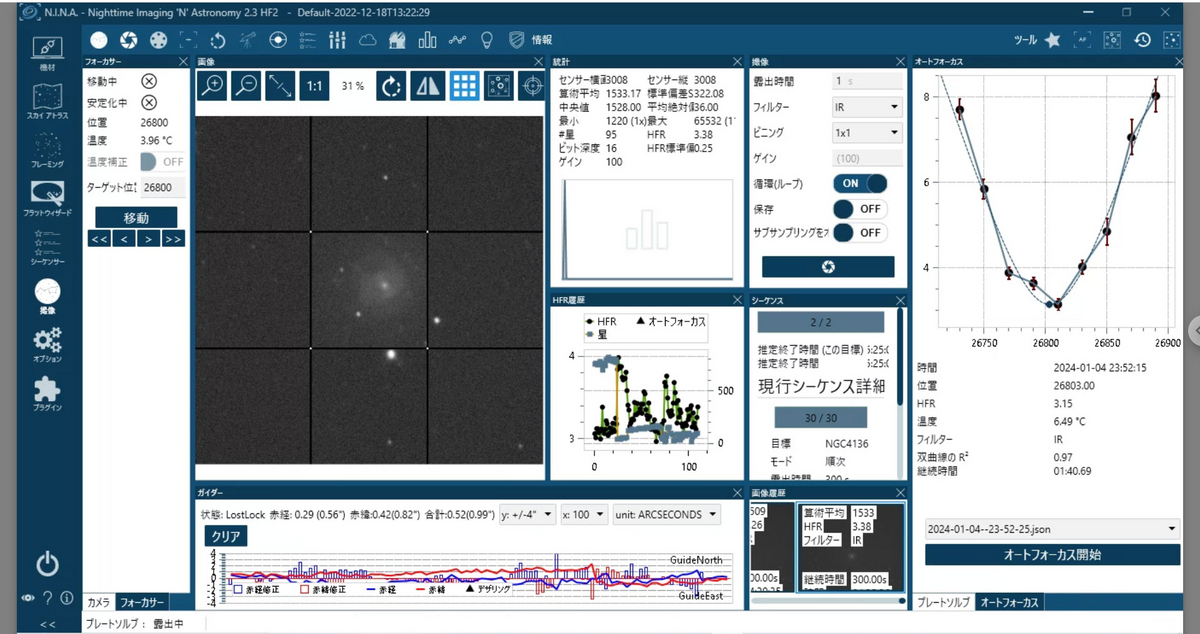The height and width of the screenshot is (634, 1200).
Task: Click the power icon in sidebar
Action: 47,564
